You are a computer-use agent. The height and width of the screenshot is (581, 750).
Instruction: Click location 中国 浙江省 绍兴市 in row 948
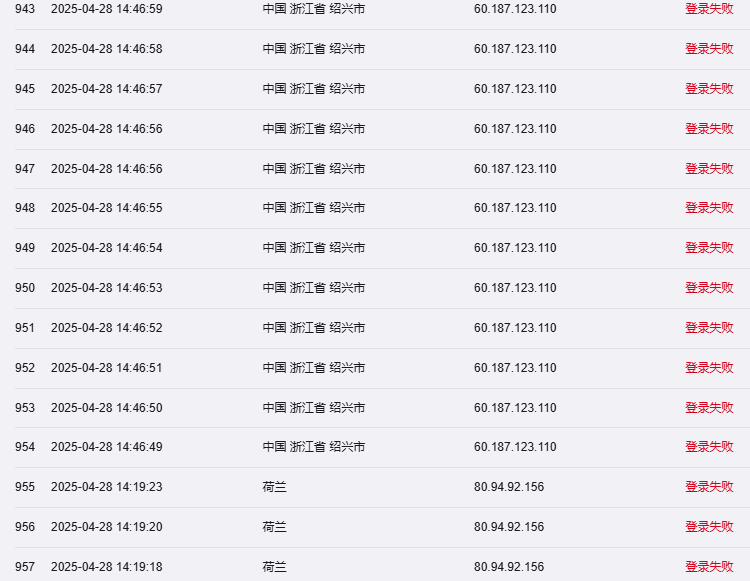click(x=314, y=208)
